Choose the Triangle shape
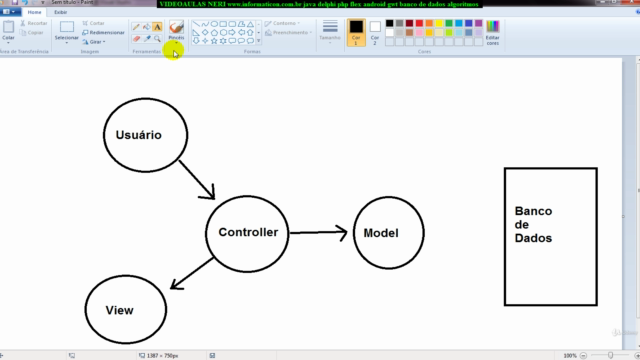 pyautogui.click(x=250, y=24)
